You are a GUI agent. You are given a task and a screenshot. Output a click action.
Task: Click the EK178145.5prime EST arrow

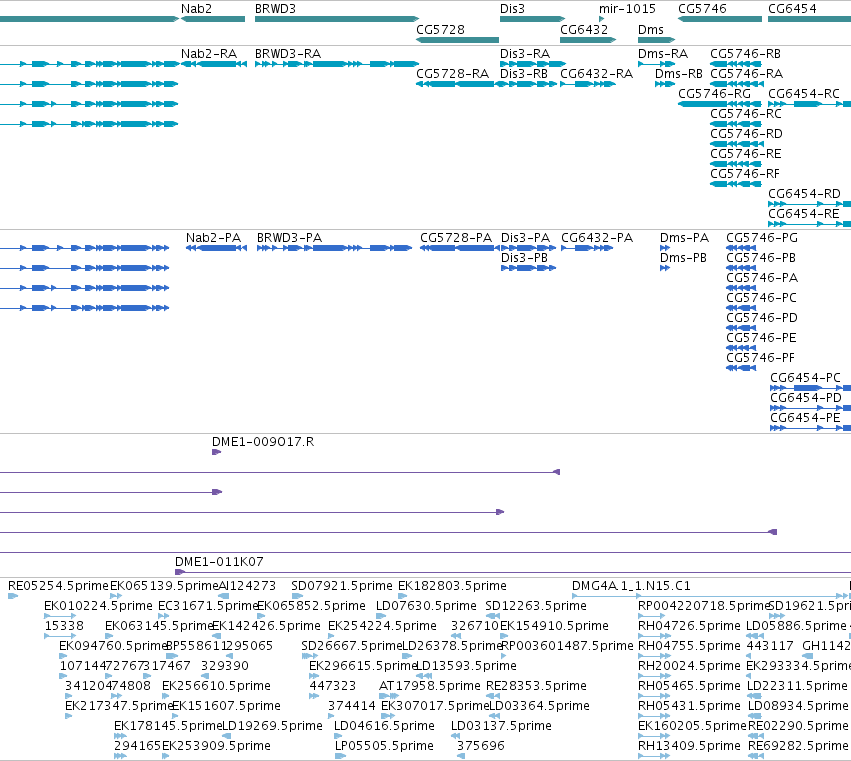click(120, 737)
